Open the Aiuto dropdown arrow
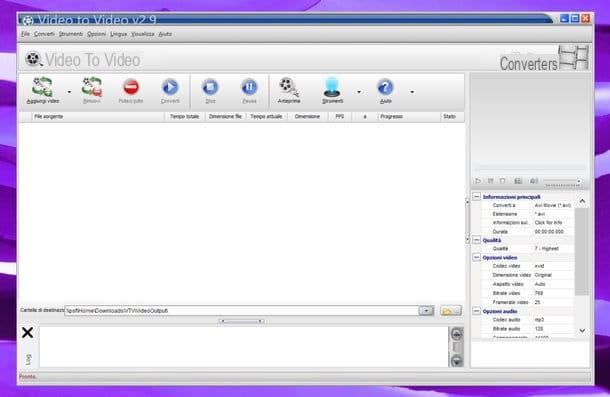Screen dimensions: 610x397 coord(412,92)
